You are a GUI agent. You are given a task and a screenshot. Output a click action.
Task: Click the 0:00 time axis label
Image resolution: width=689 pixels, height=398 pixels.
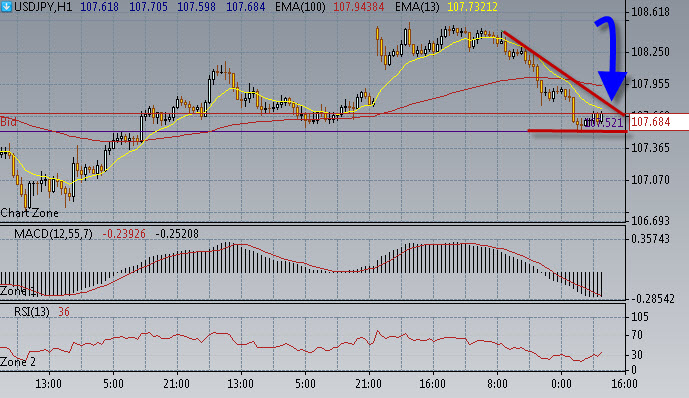tap(561, 384)
